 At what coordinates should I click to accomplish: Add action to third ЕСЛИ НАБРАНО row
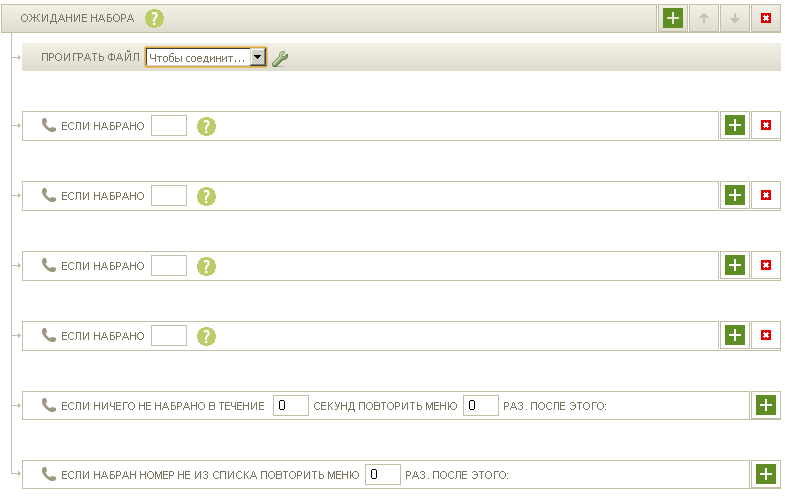[735, 265]
